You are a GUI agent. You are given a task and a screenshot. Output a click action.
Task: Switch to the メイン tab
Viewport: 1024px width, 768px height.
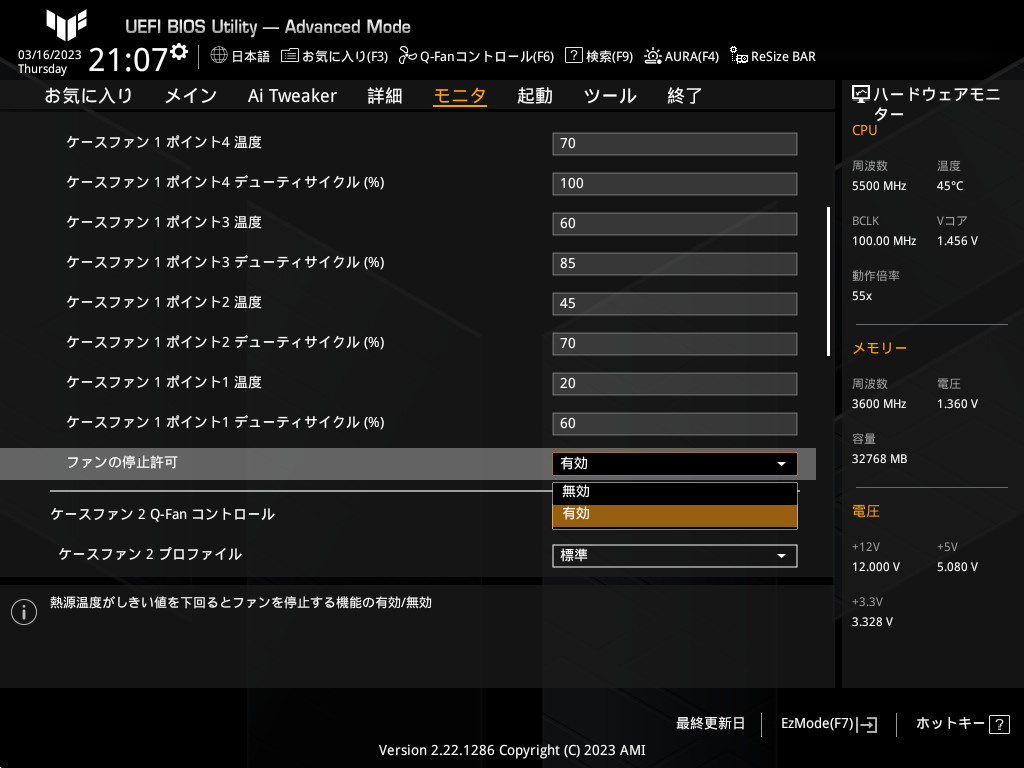click(191, 96)
